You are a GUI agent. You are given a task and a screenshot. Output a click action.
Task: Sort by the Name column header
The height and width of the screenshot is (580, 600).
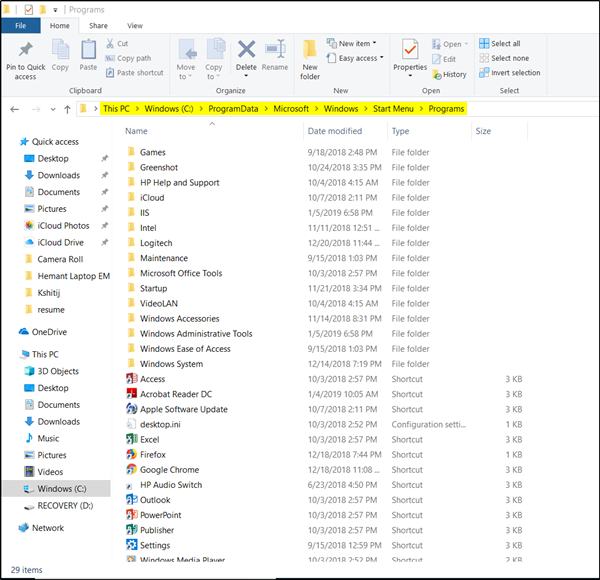pos(136,131)
